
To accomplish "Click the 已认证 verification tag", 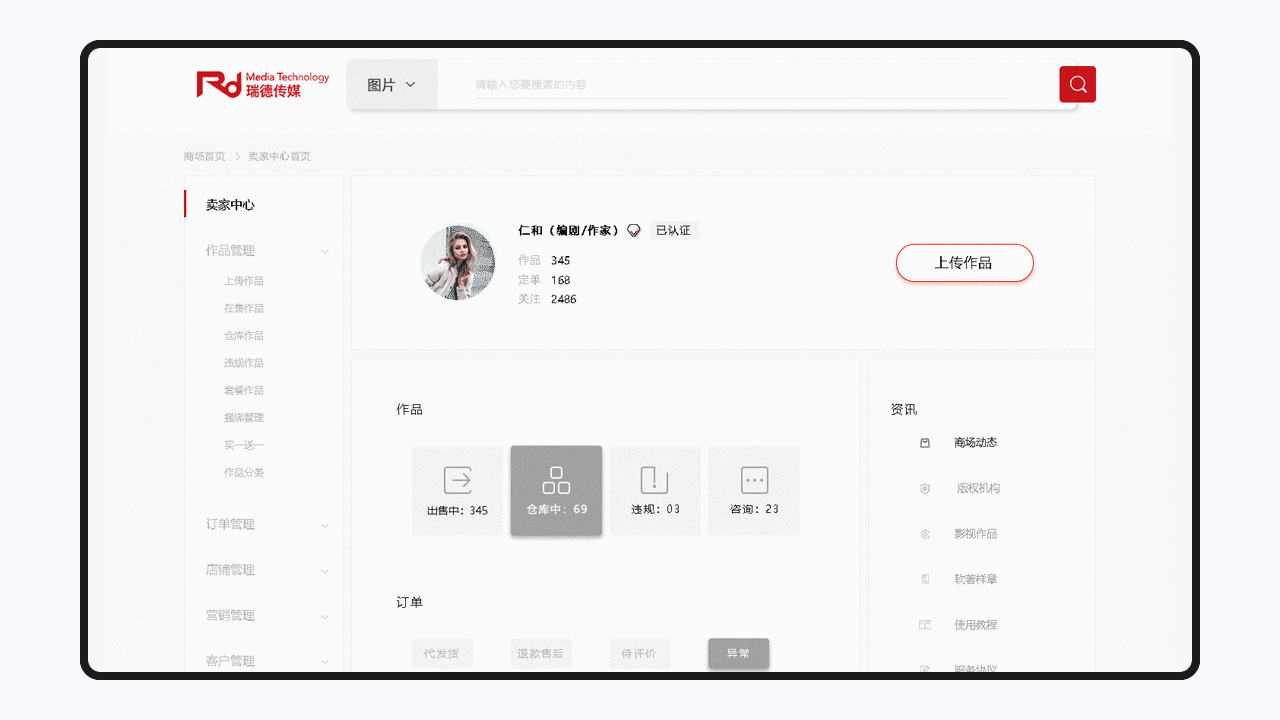I will tap(674, 231).
